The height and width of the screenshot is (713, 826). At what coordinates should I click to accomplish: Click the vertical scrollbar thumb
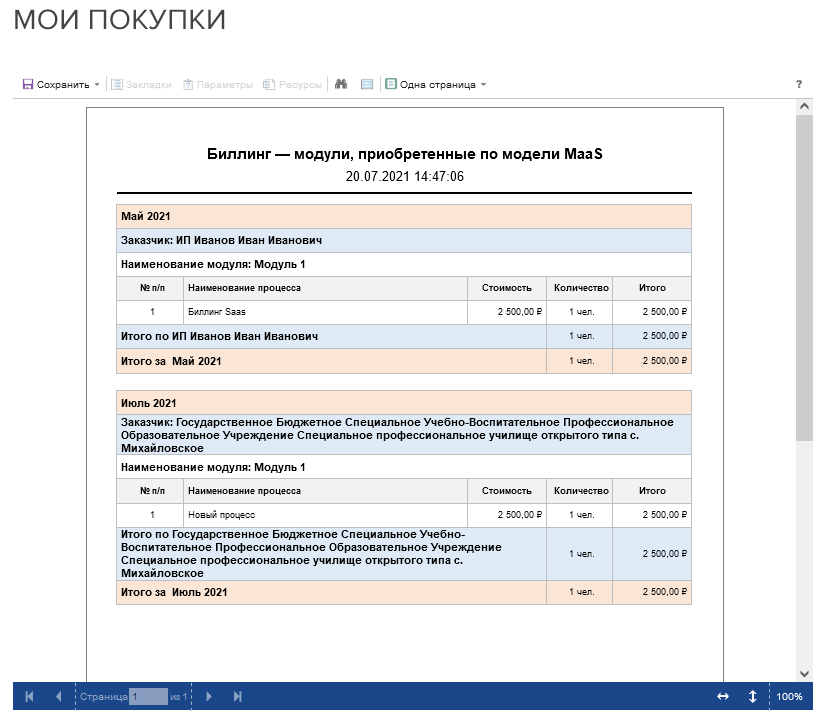(x=805, y=275)
